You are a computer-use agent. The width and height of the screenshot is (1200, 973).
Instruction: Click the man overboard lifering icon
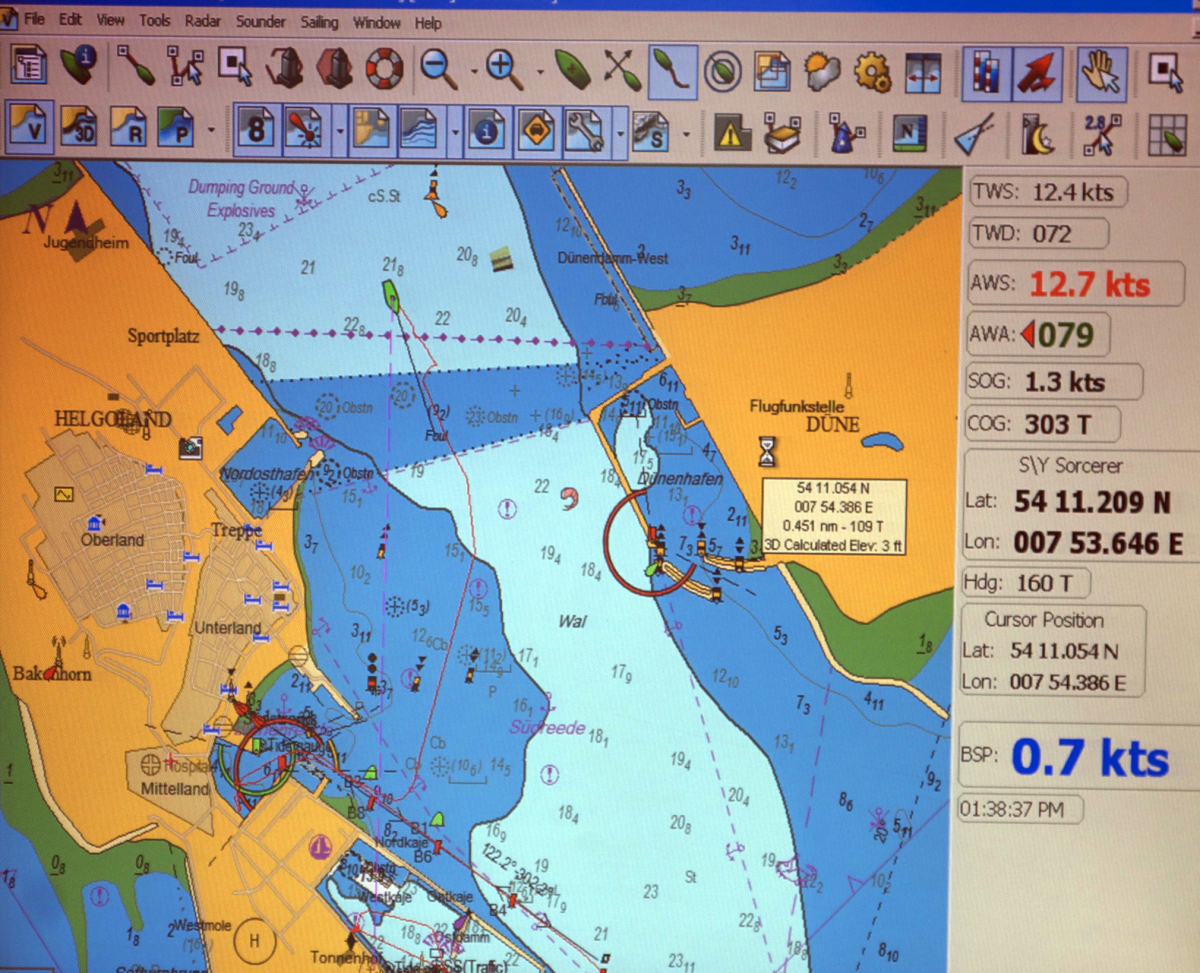(382, 68)
